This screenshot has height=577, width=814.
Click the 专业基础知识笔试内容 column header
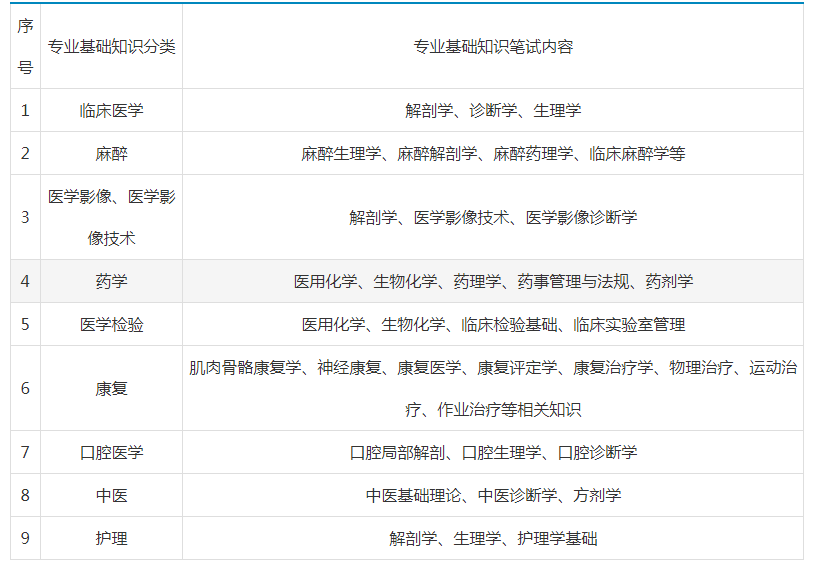point(493,47)
